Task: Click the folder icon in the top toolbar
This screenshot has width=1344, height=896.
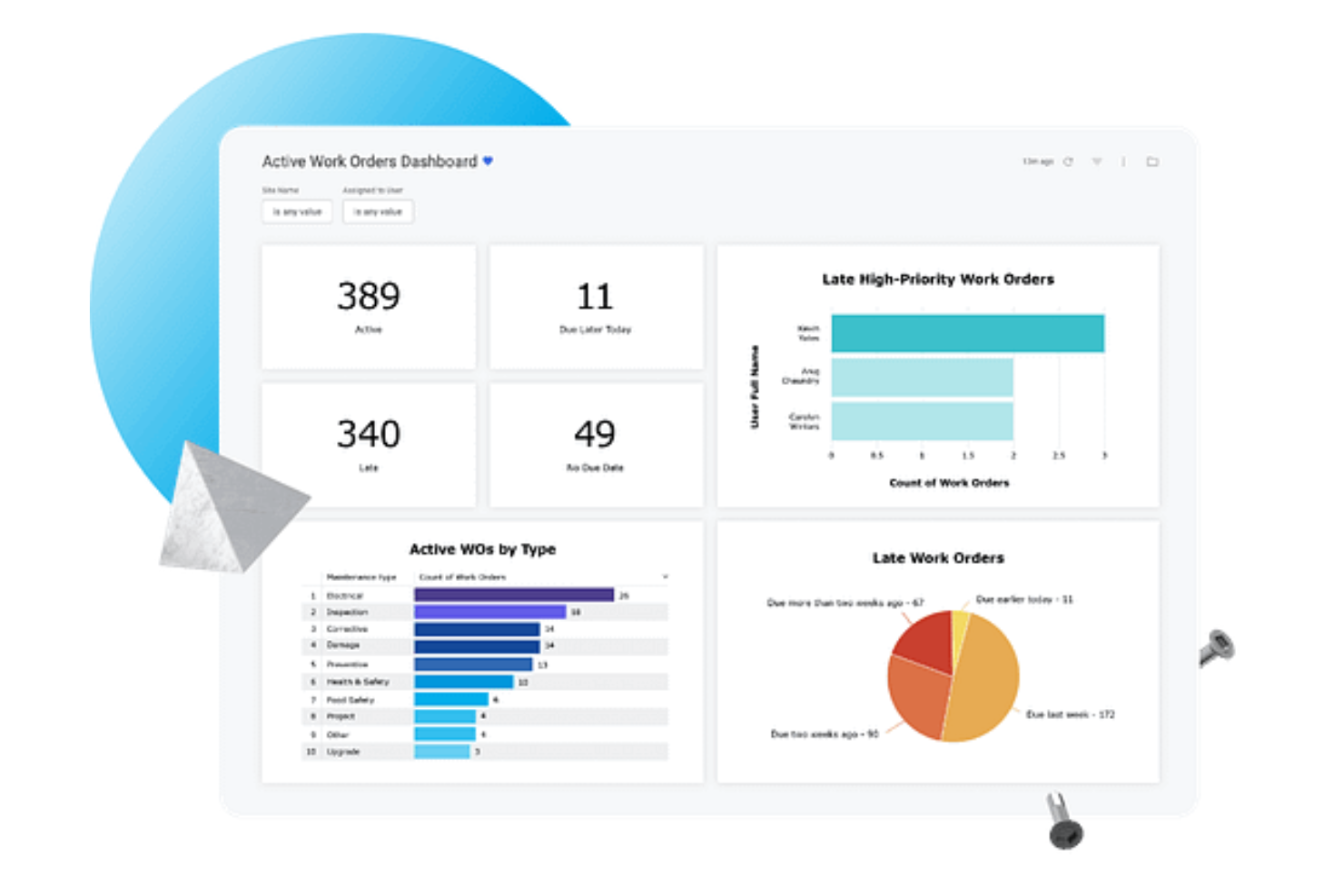Action: pyautogui.click(x=1153, y=162)
